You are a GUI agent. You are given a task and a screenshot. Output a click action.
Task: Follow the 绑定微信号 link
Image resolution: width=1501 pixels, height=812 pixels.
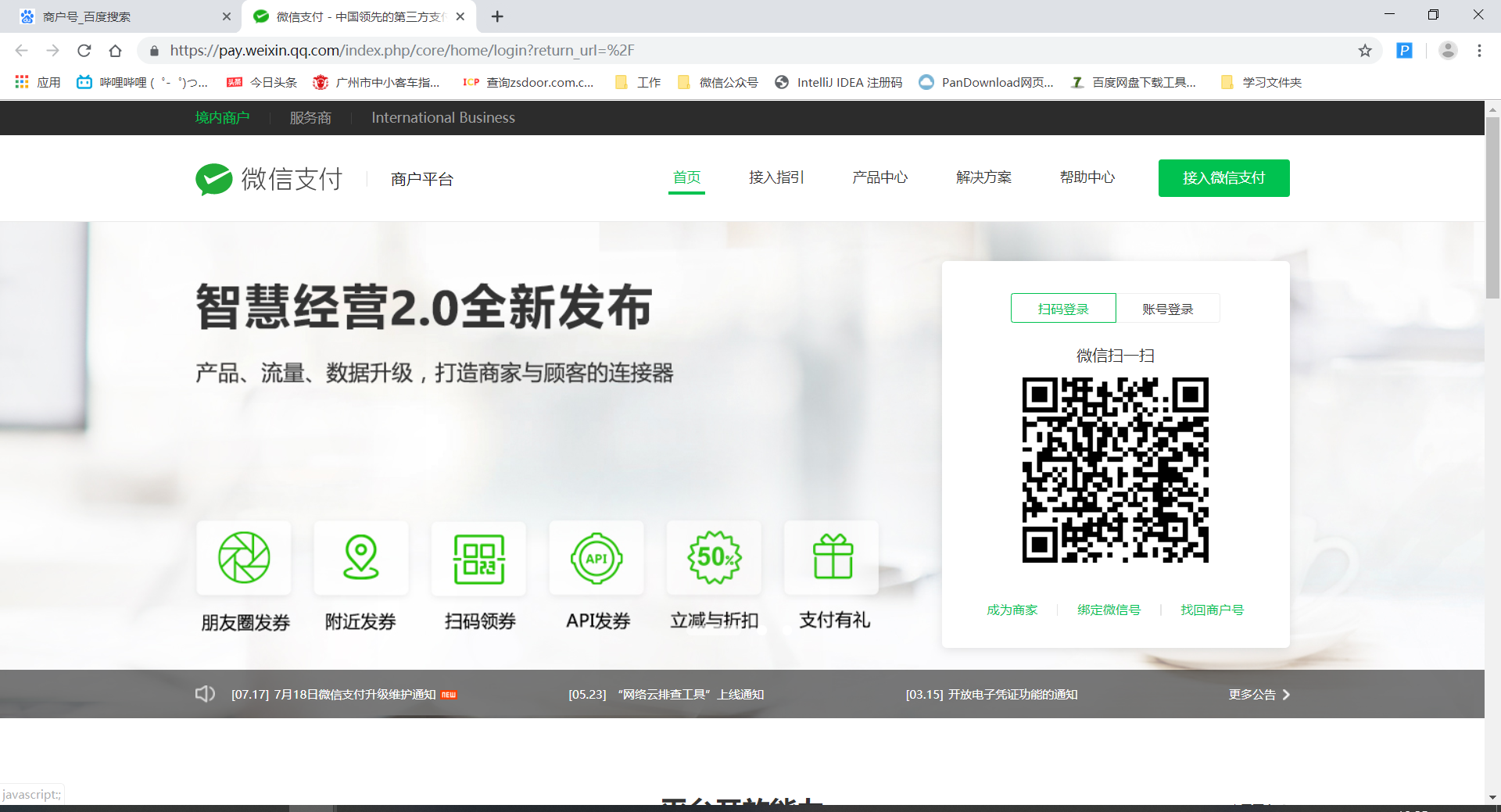click(1109, 610)
